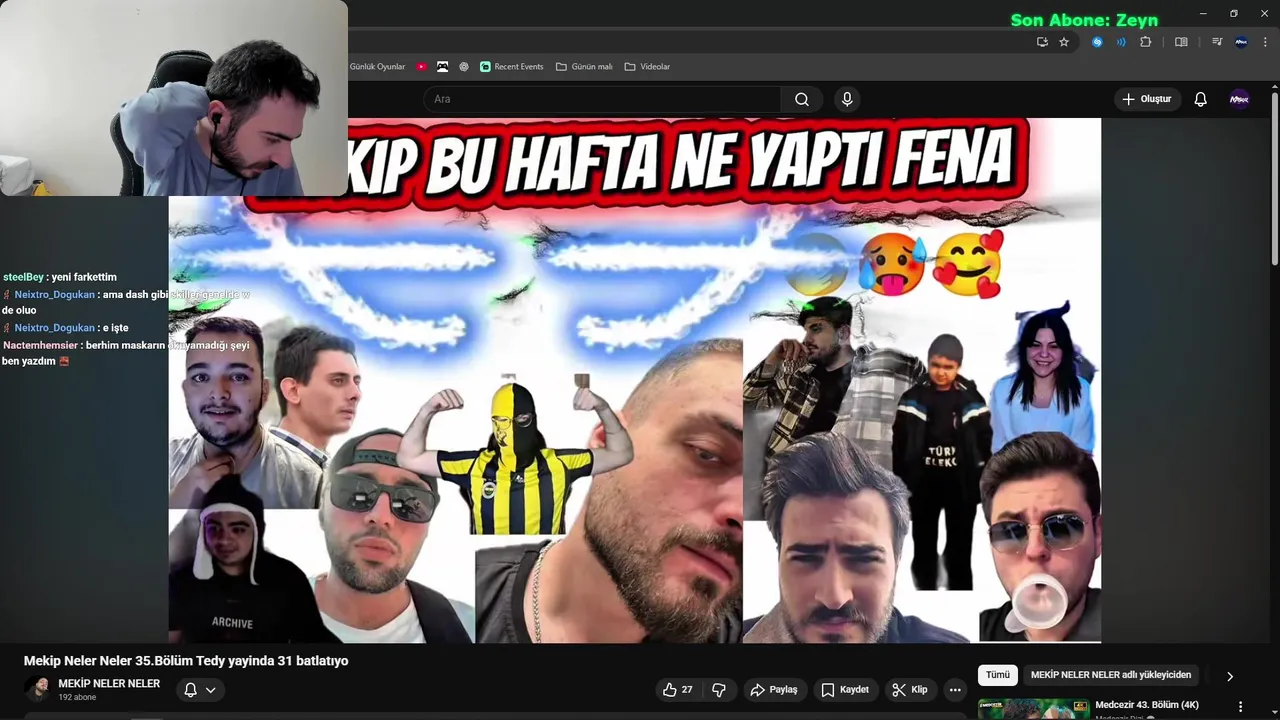Show next filter chips with arrow

[1230, 676]
